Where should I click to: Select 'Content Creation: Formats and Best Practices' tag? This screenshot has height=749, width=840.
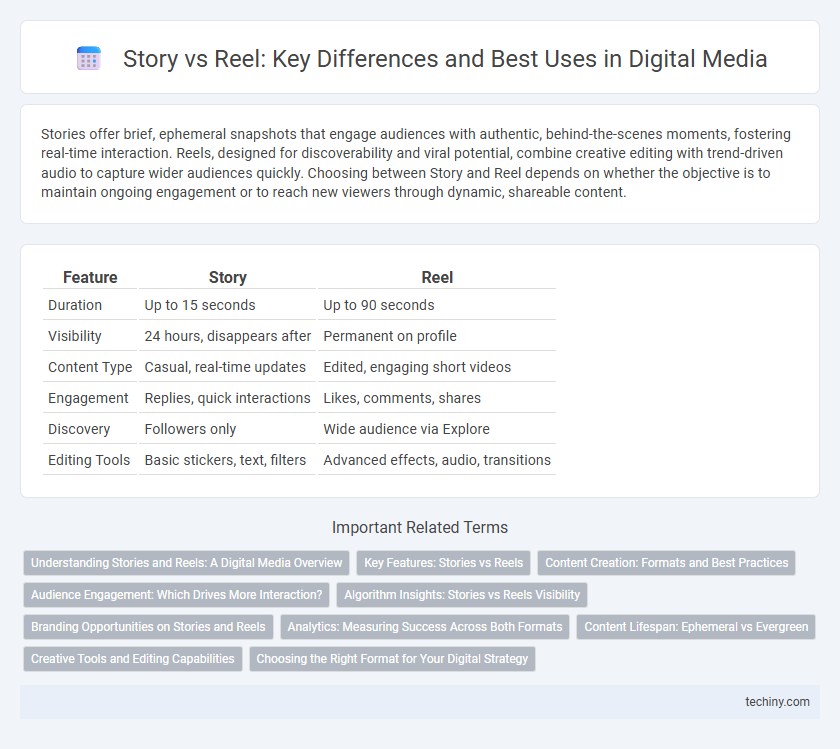pyautogui.click(x=666, y=563)
